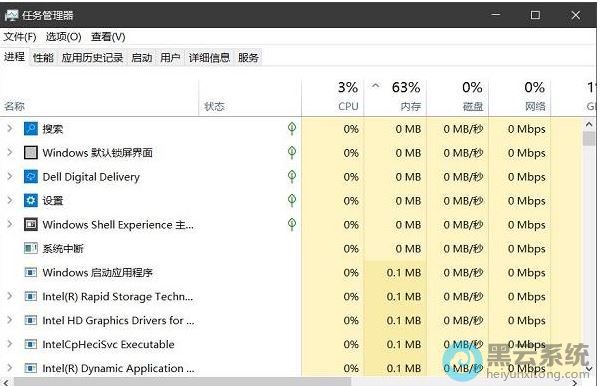Image resolution: width=605 pixels, height=386 pixels.
Task: Click the Windows Shell Experience icon
Action: pos(30,224)
